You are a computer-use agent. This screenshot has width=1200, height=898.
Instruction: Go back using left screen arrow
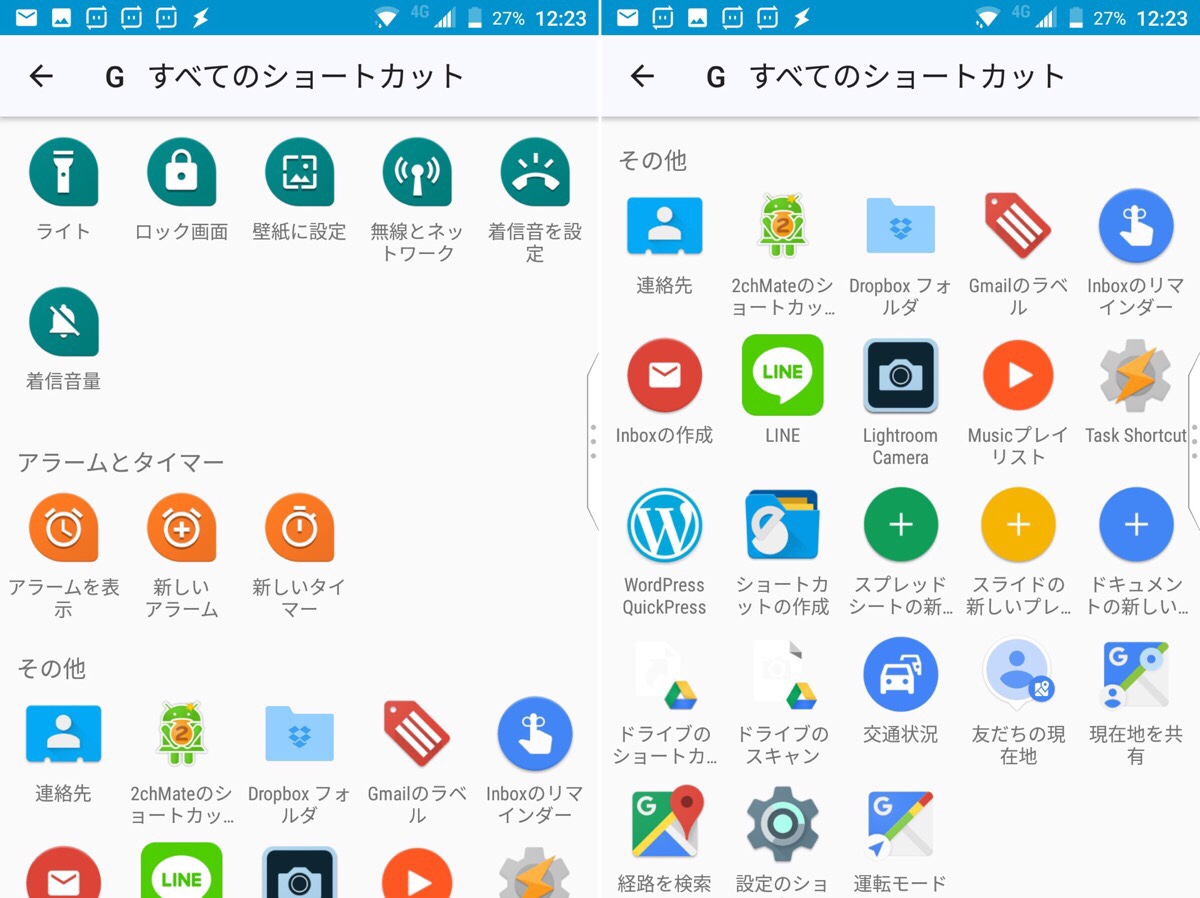pyautogui.click(x=41, y=76)
